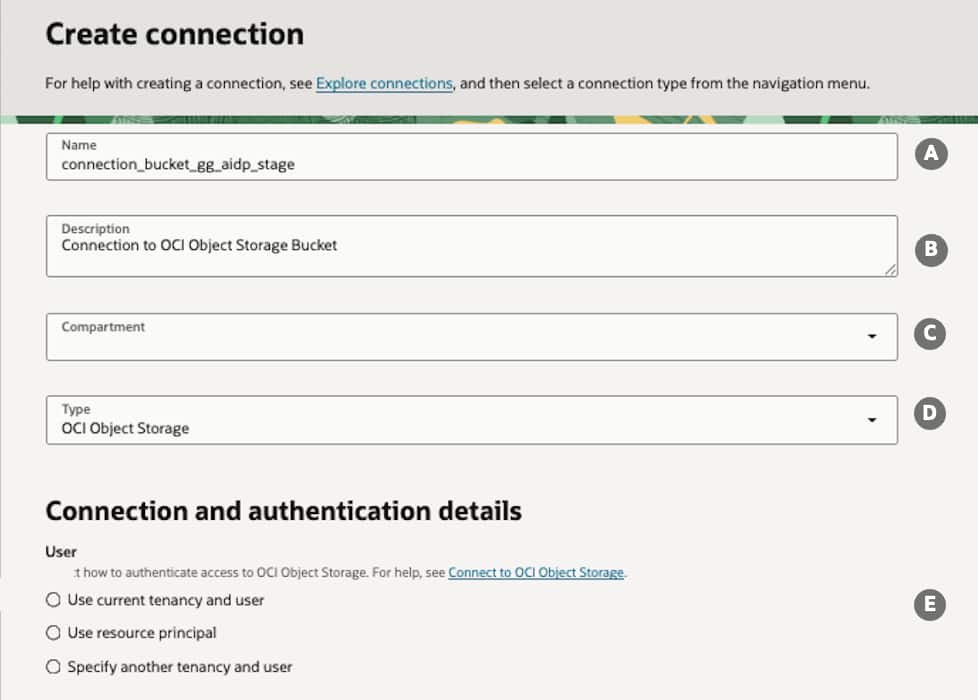The height and width of the screenshot is (700, 978).
Task: Click the callout marker D icon
Action: tap(931, 414)
